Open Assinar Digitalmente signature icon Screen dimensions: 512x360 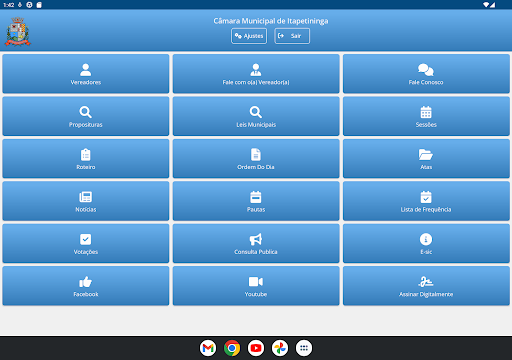point(426,282)
